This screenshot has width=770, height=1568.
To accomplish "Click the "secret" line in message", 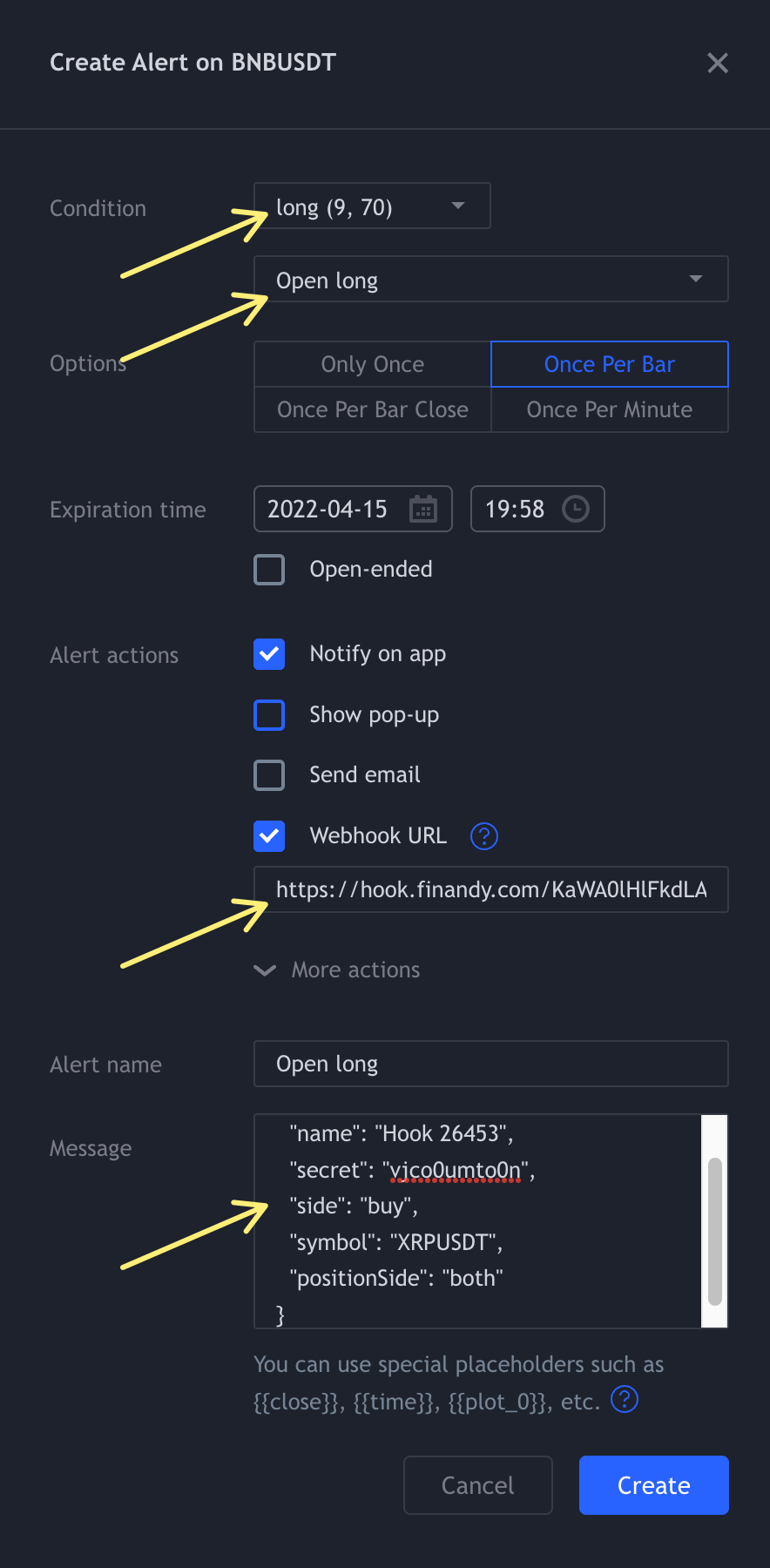I will tap(412, 1170).
